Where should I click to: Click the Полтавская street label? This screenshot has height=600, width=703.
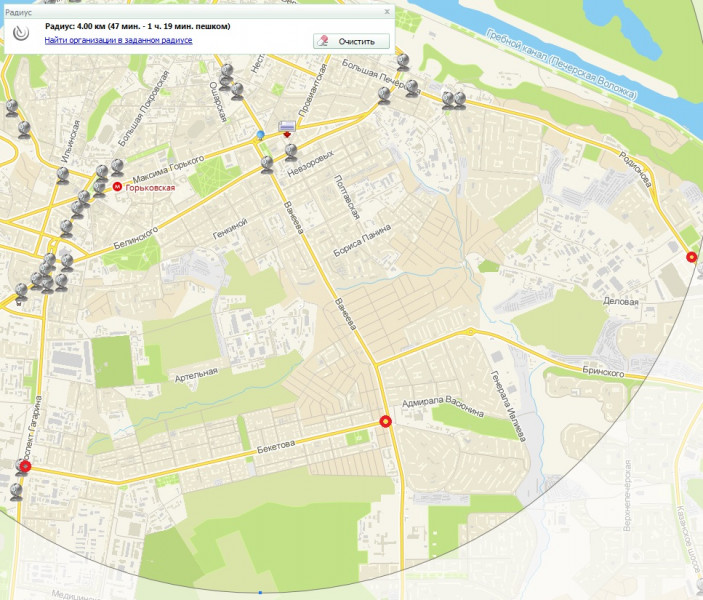(347, 197)
